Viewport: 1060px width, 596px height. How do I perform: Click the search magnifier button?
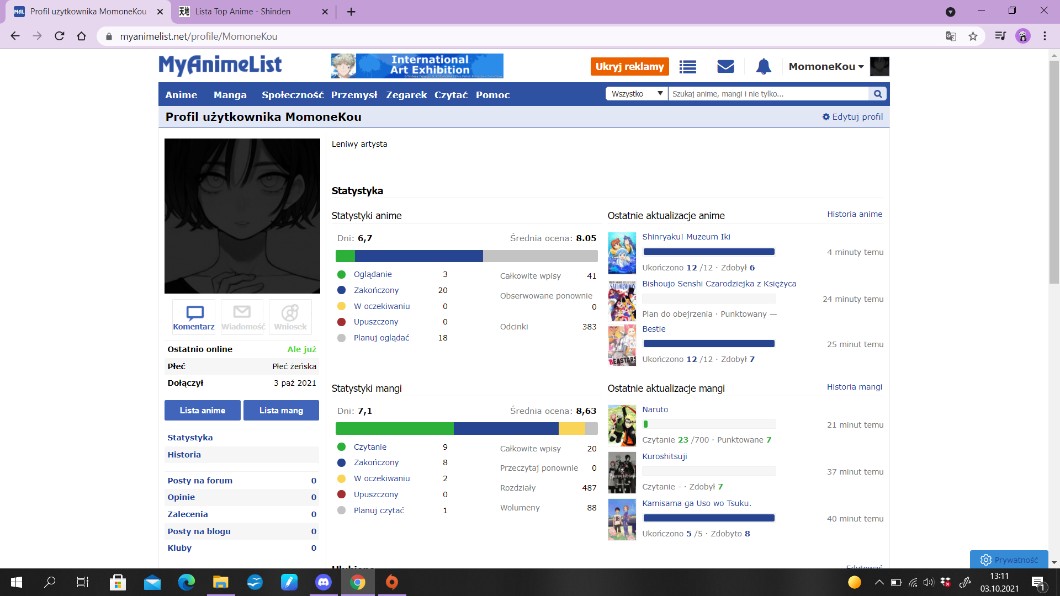pos(878,94)
